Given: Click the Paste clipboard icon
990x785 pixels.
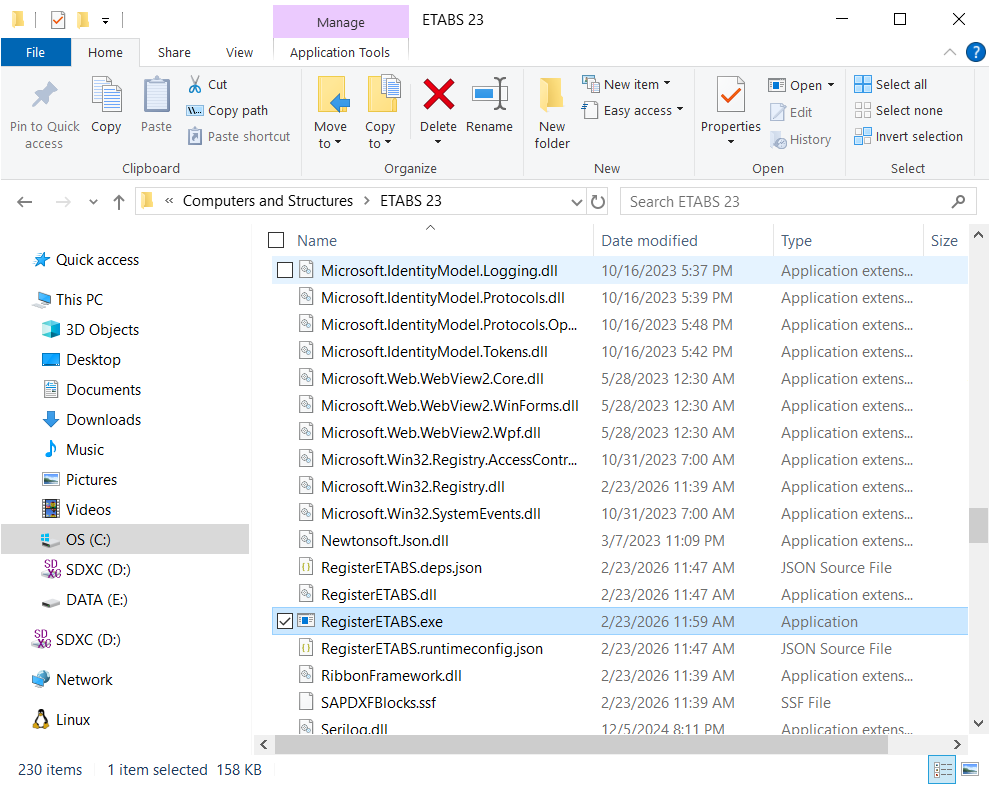Looking at the screenshot, I should pyautogui.click(x=156, y=95).
